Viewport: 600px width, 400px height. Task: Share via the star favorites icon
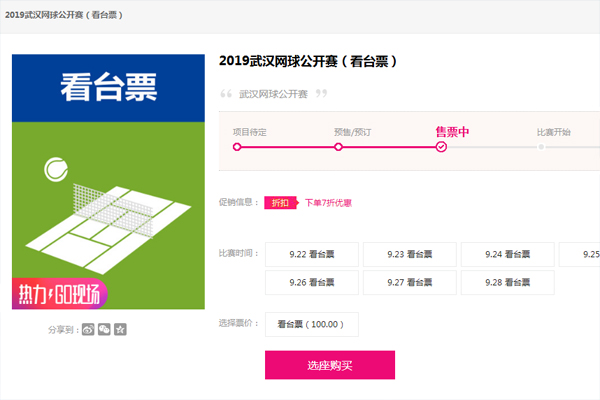[x=120, y=329]
